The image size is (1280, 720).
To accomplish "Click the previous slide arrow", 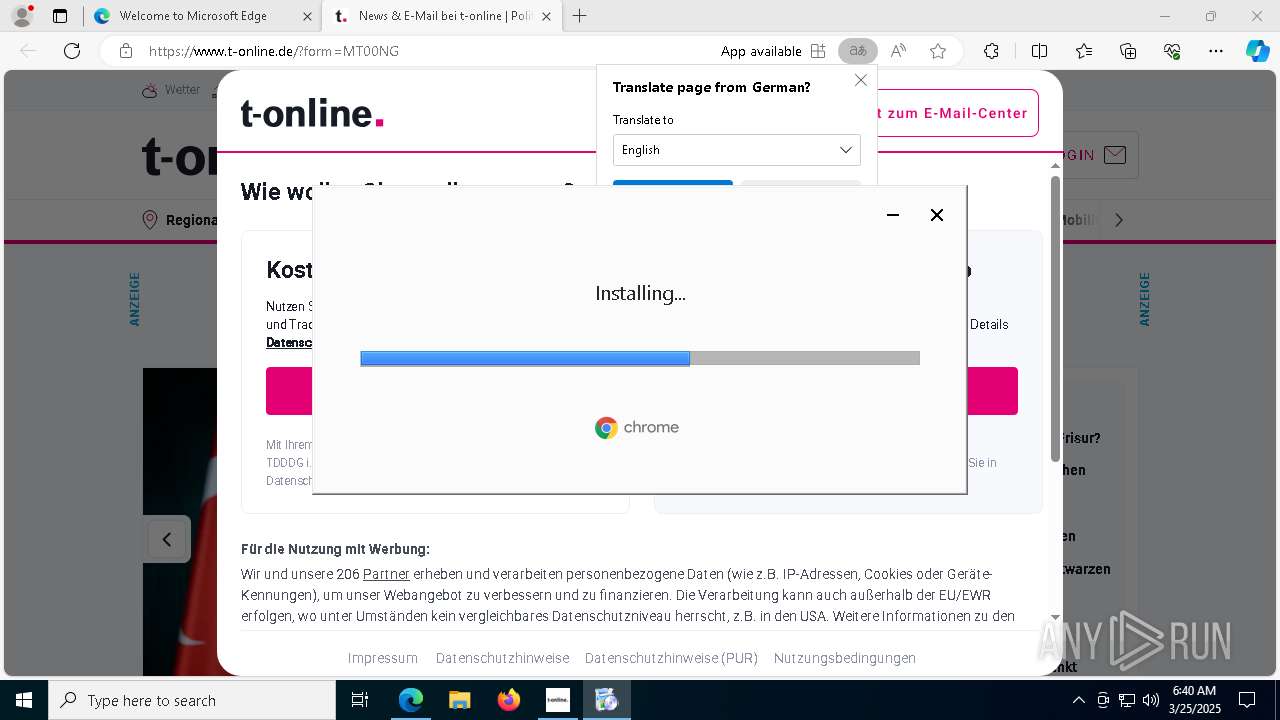I will (167, 540).
